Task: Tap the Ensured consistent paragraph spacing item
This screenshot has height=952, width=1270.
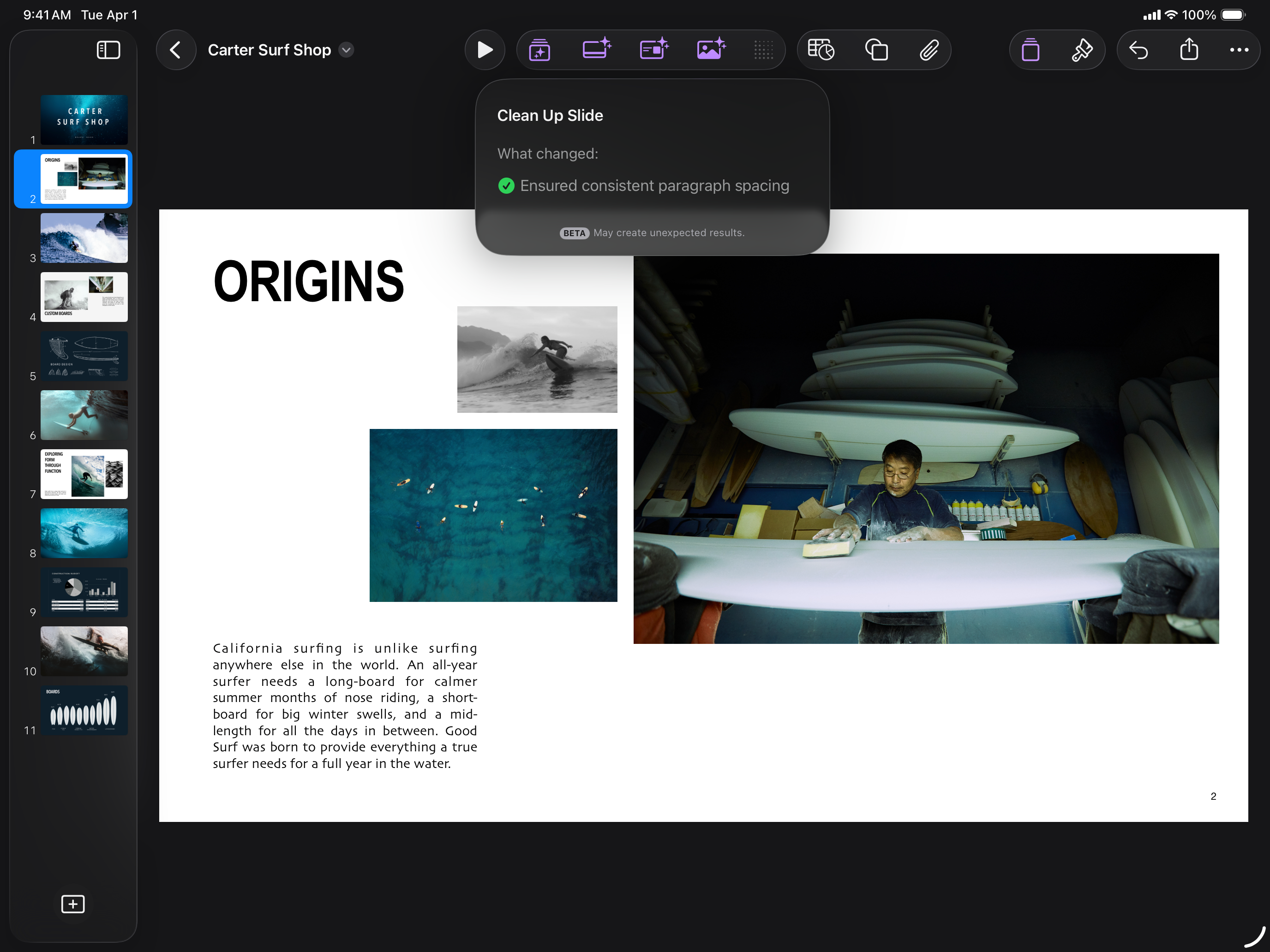Action: 643,185
